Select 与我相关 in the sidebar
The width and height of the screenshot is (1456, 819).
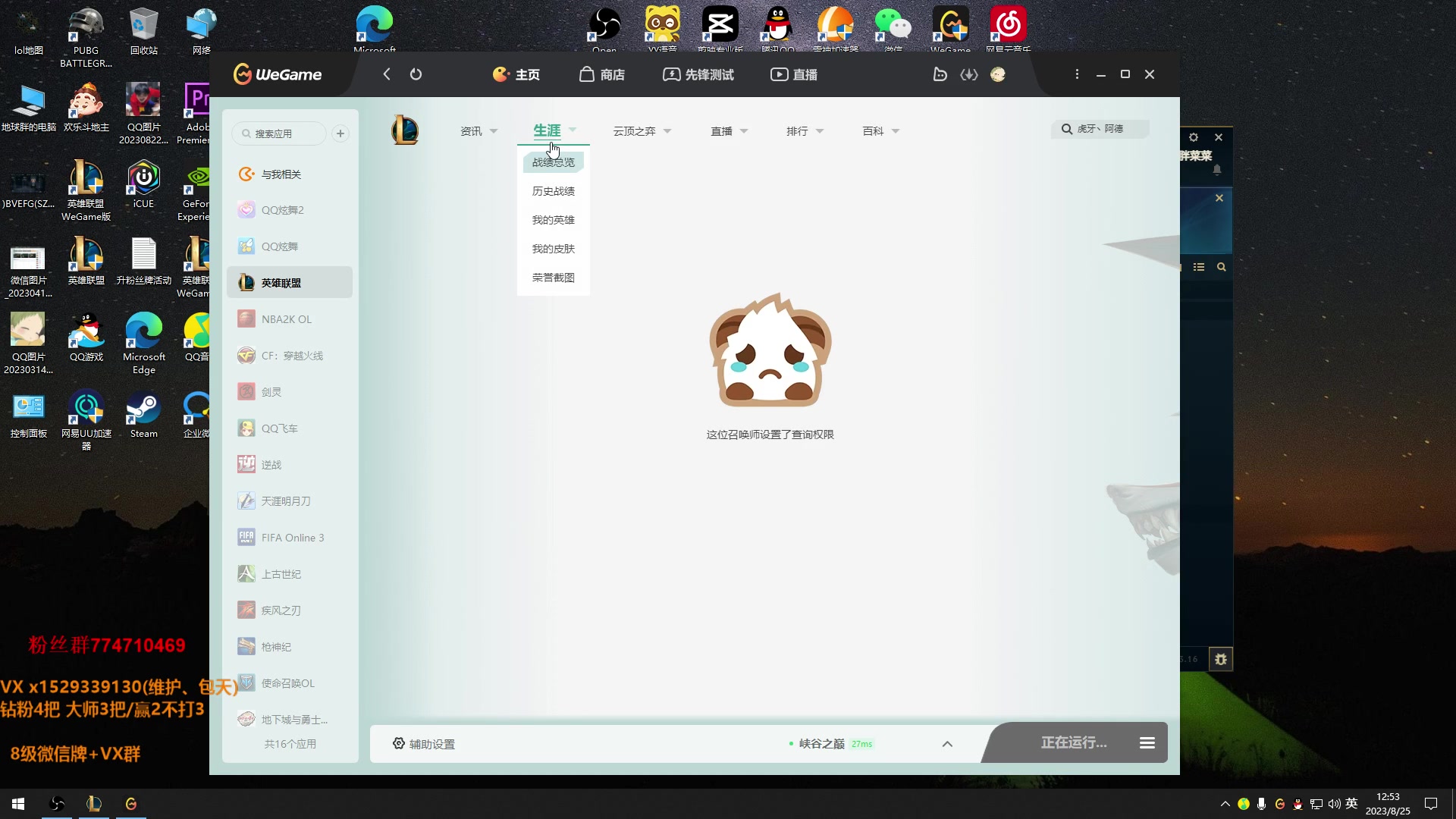290,174
